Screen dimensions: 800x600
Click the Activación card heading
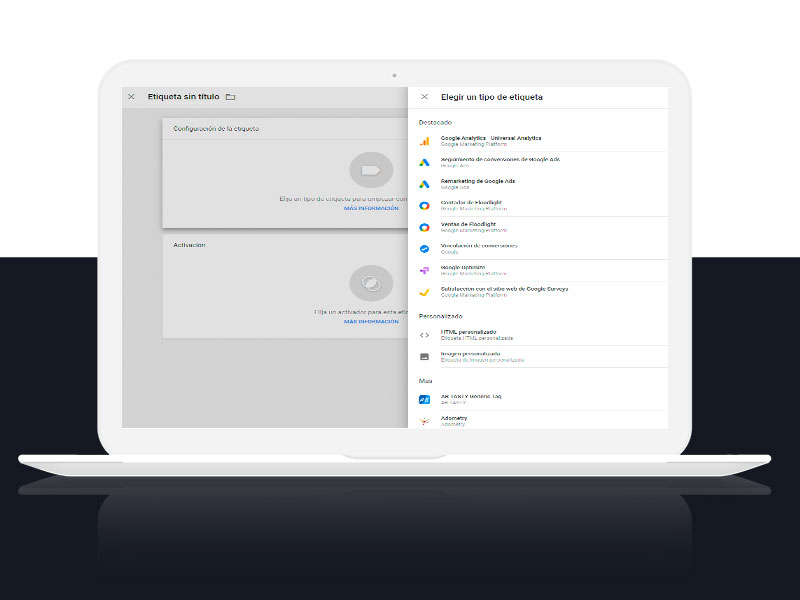pos(189,245)
